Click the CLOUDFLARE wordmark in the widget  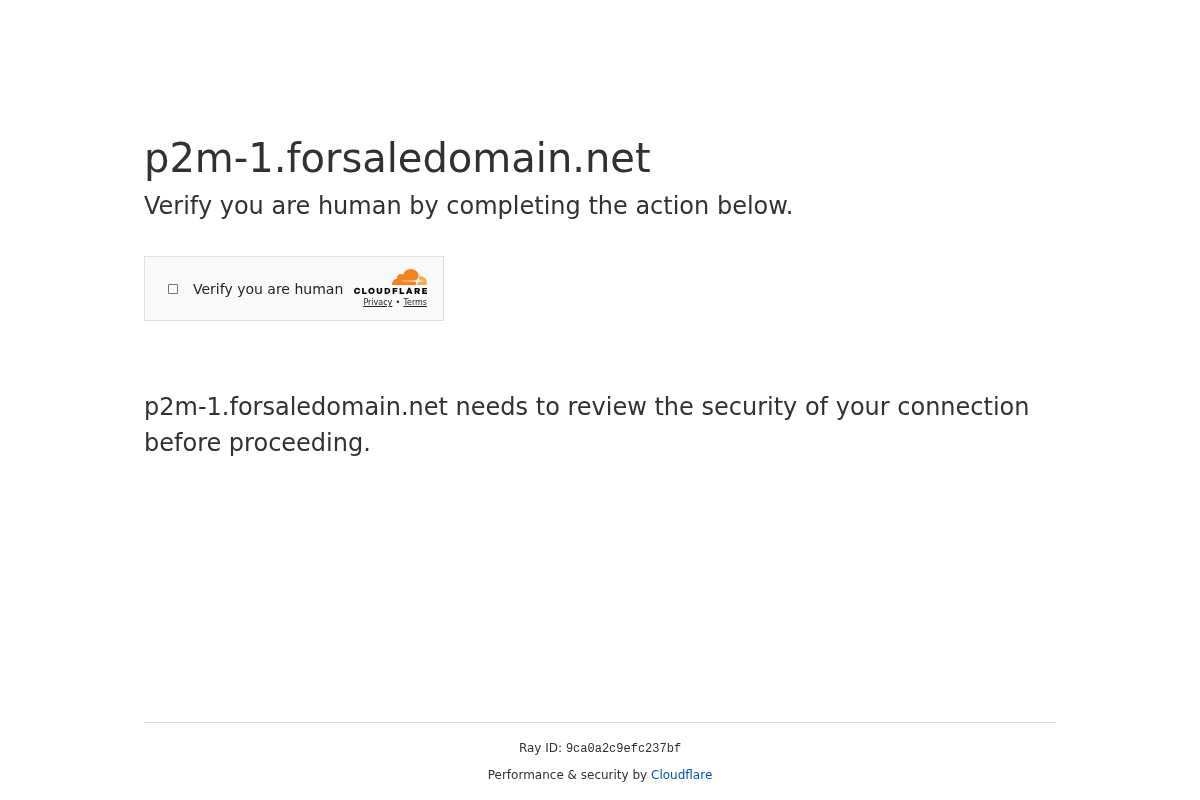pyautogui.click(x=392, y=291)
